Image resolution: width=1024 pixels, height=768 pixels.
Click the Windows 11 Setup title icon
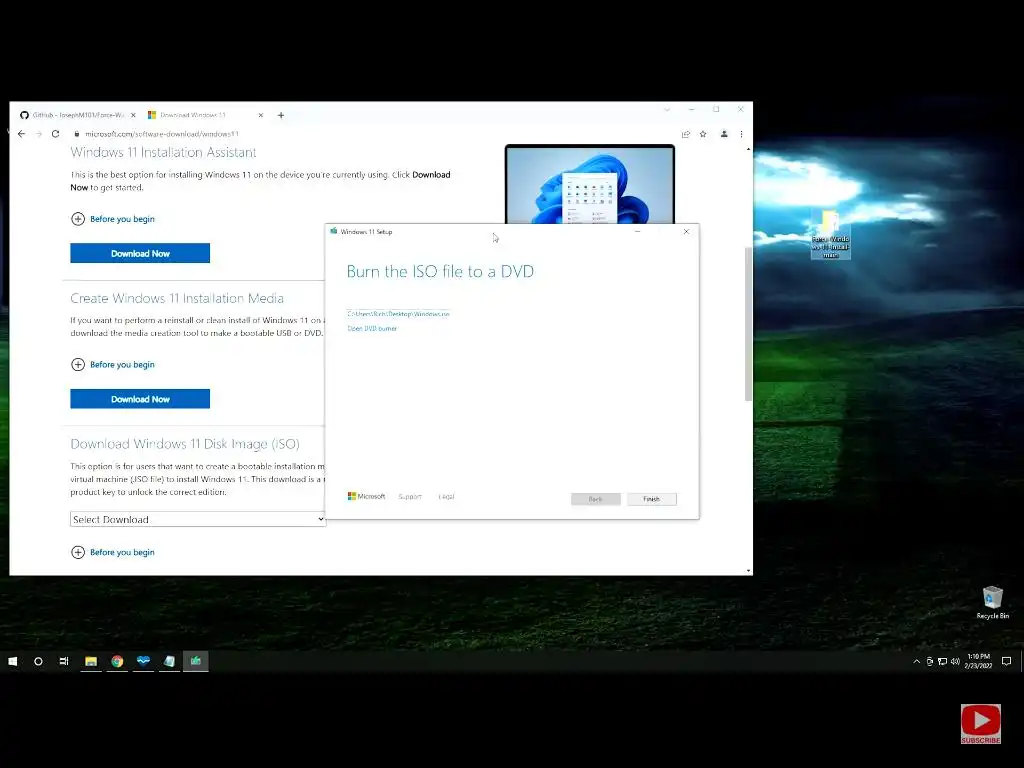coord(334,231)
